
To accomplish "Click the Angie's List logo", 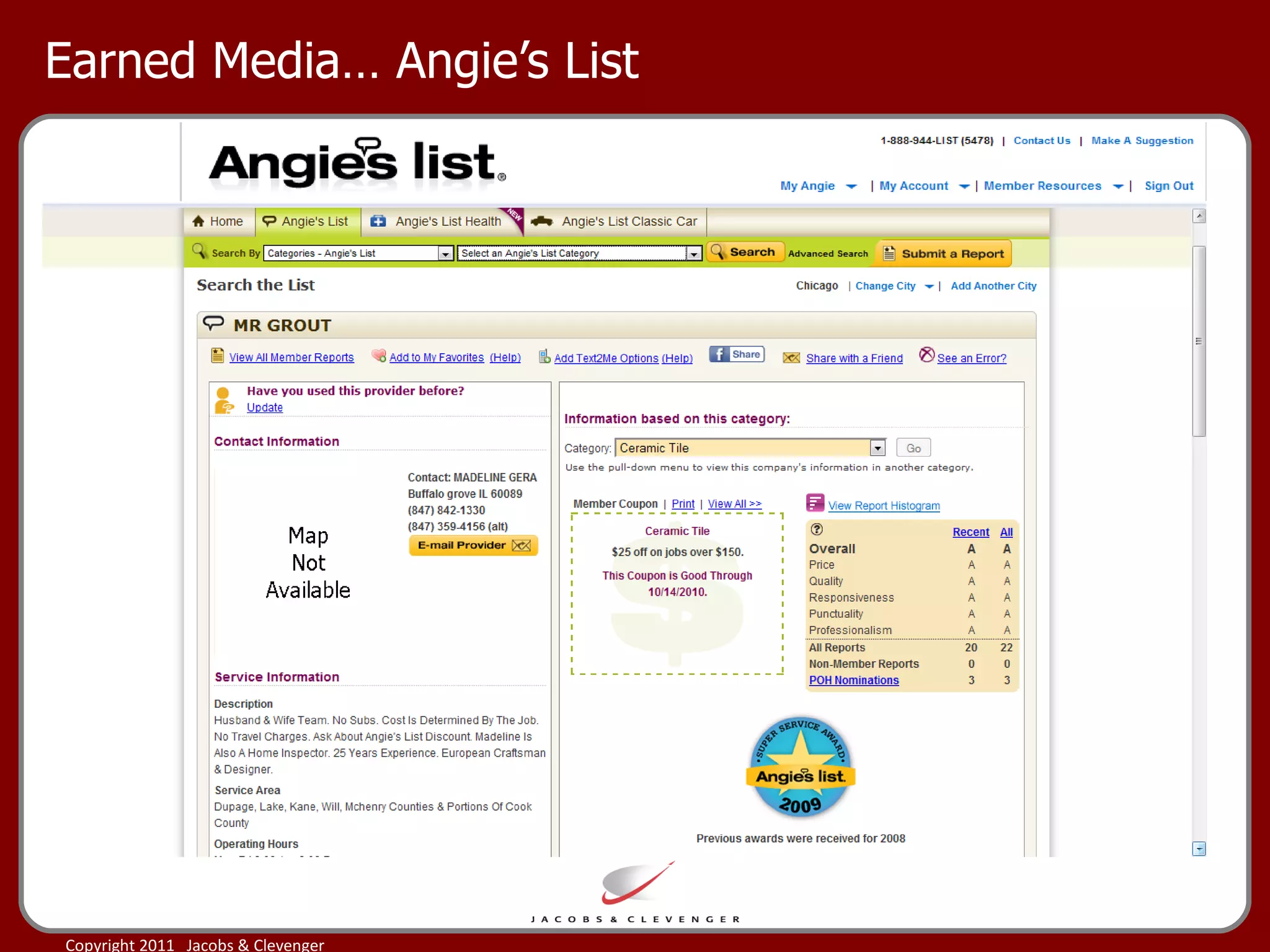I will [x=357, y=162].
